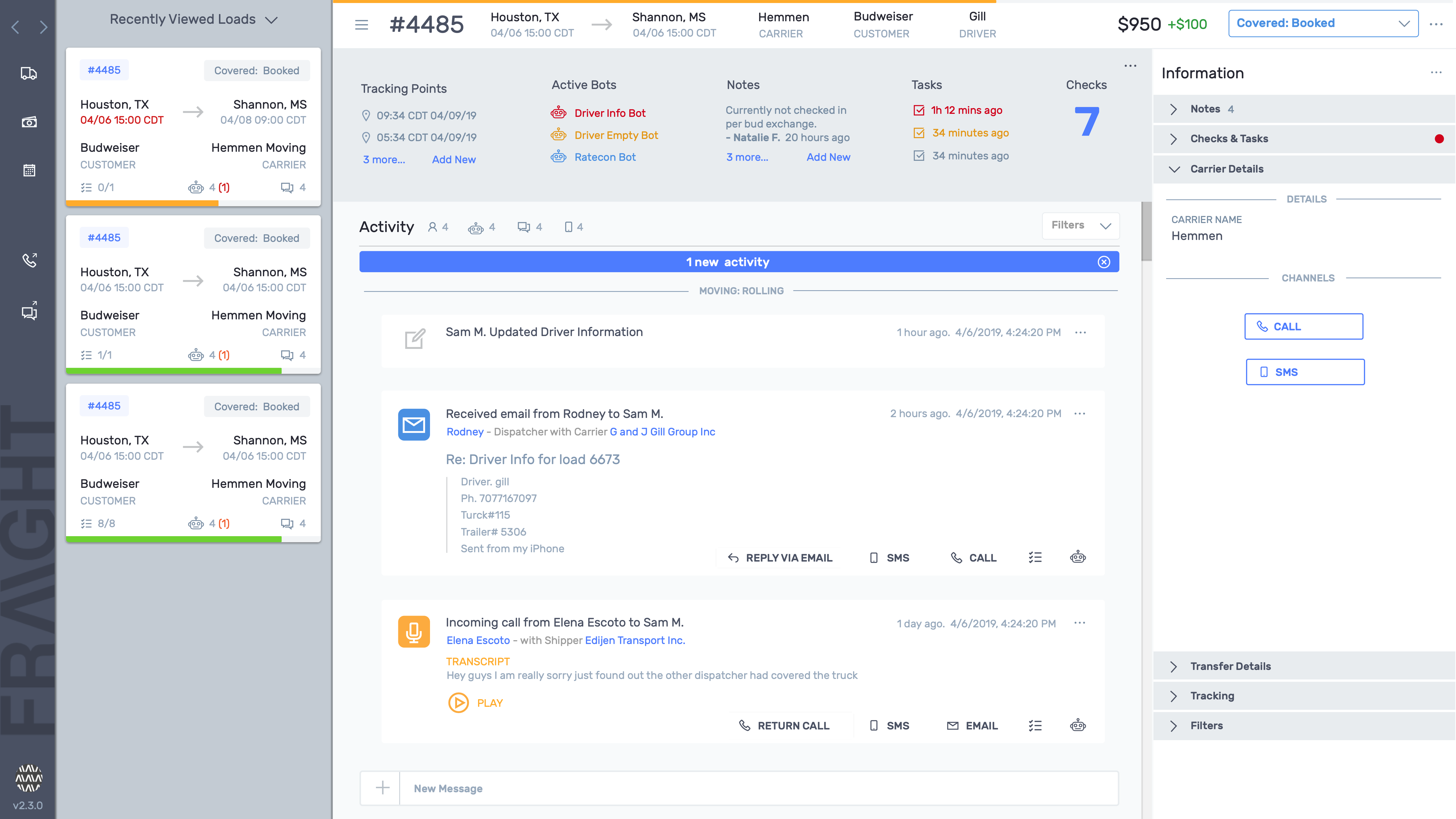Open the money/payments icon in sidebar
1456x819 pixels.
point(29,122)
